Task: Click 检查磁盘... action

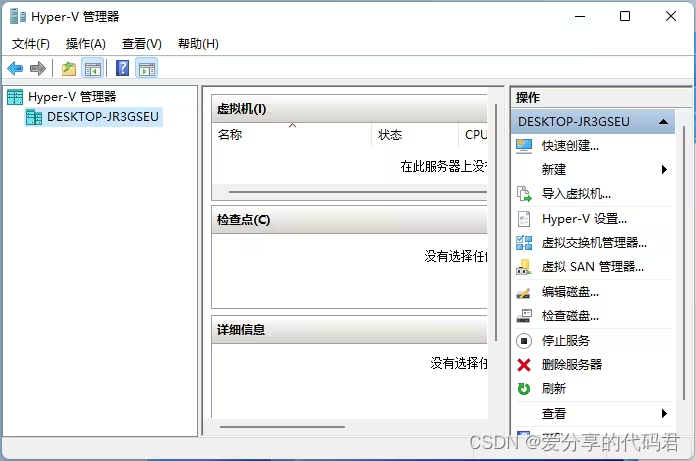Action: pos(570,316)
